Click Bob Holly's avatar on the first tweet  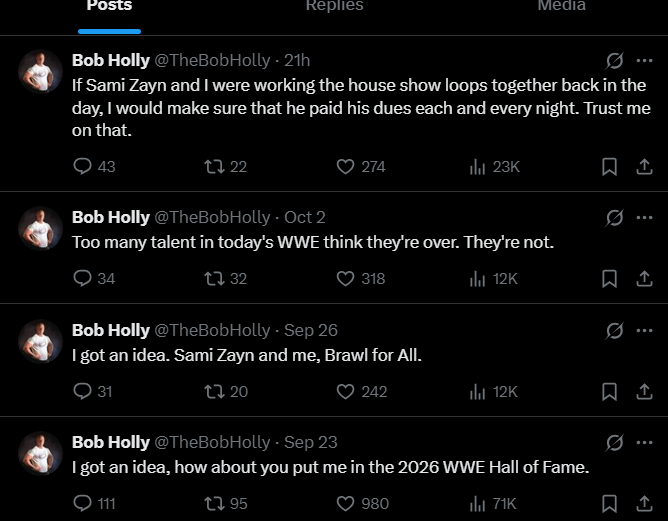42,72
